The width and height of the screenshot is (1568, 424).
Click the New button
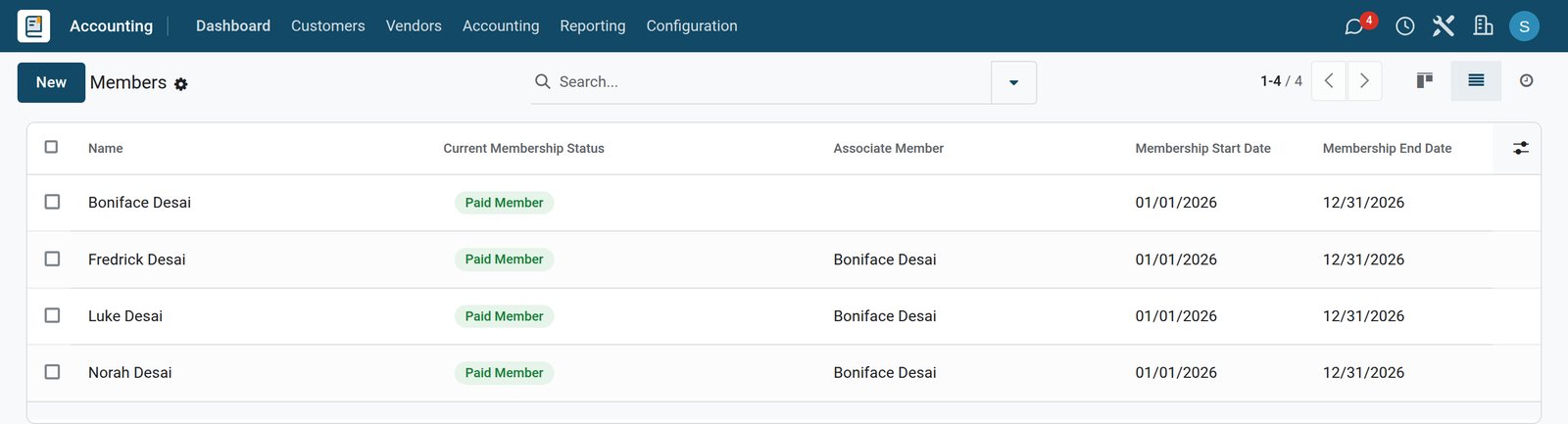click(x=51, y=82)
